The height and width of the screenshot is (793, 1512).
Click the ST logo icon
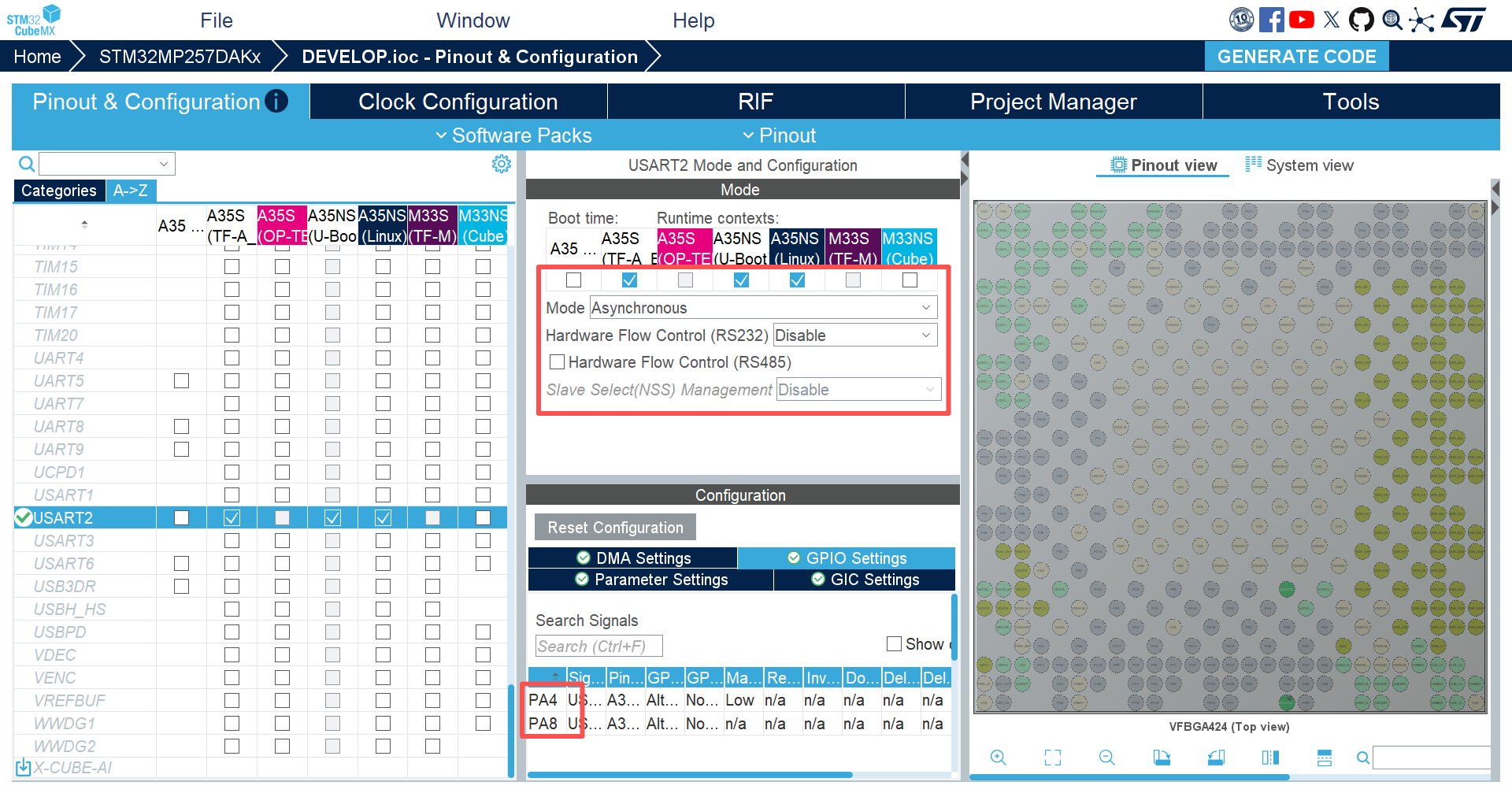click(1463, 20)
